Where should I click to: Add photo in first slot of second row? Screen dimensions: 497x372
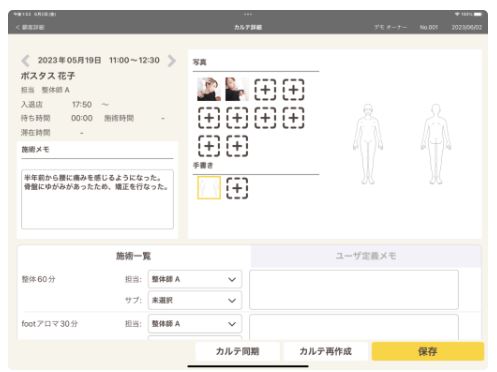(209, 118)
